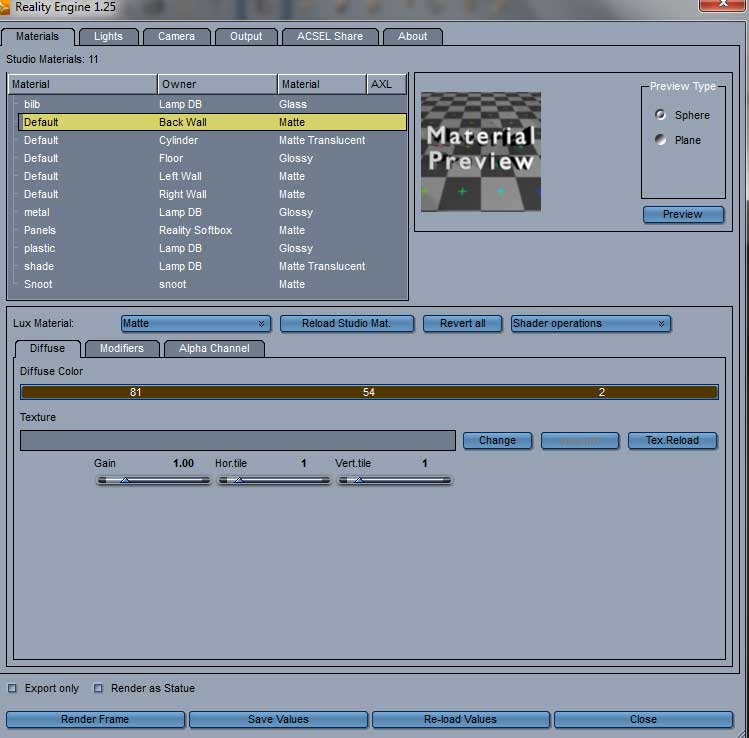Open the Shader operations dropdown
The height and width of the screenshot is (738, 749).
pos(591,323)
